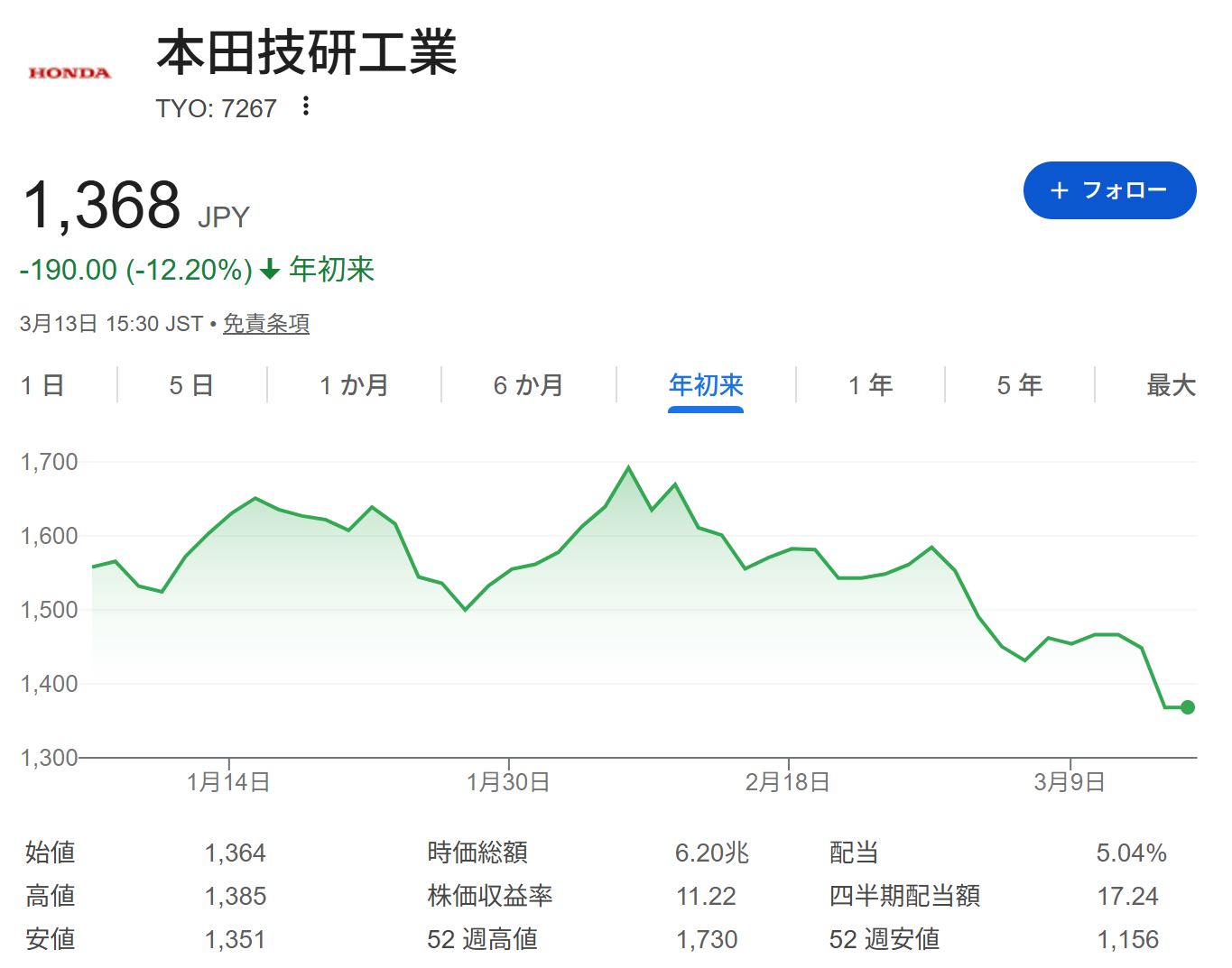Click the 本田技研工業 company title

tap(307, 53)
